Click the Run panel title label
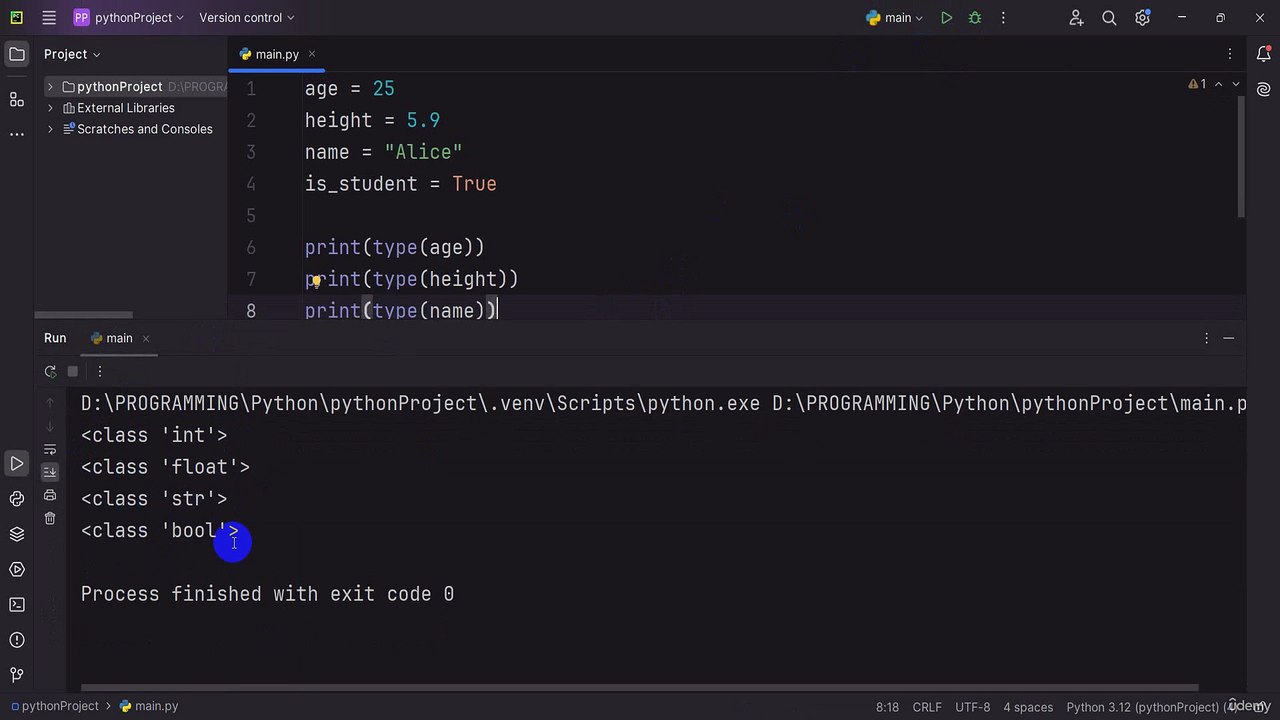The image size is (1280, 720). click(55, 338)
